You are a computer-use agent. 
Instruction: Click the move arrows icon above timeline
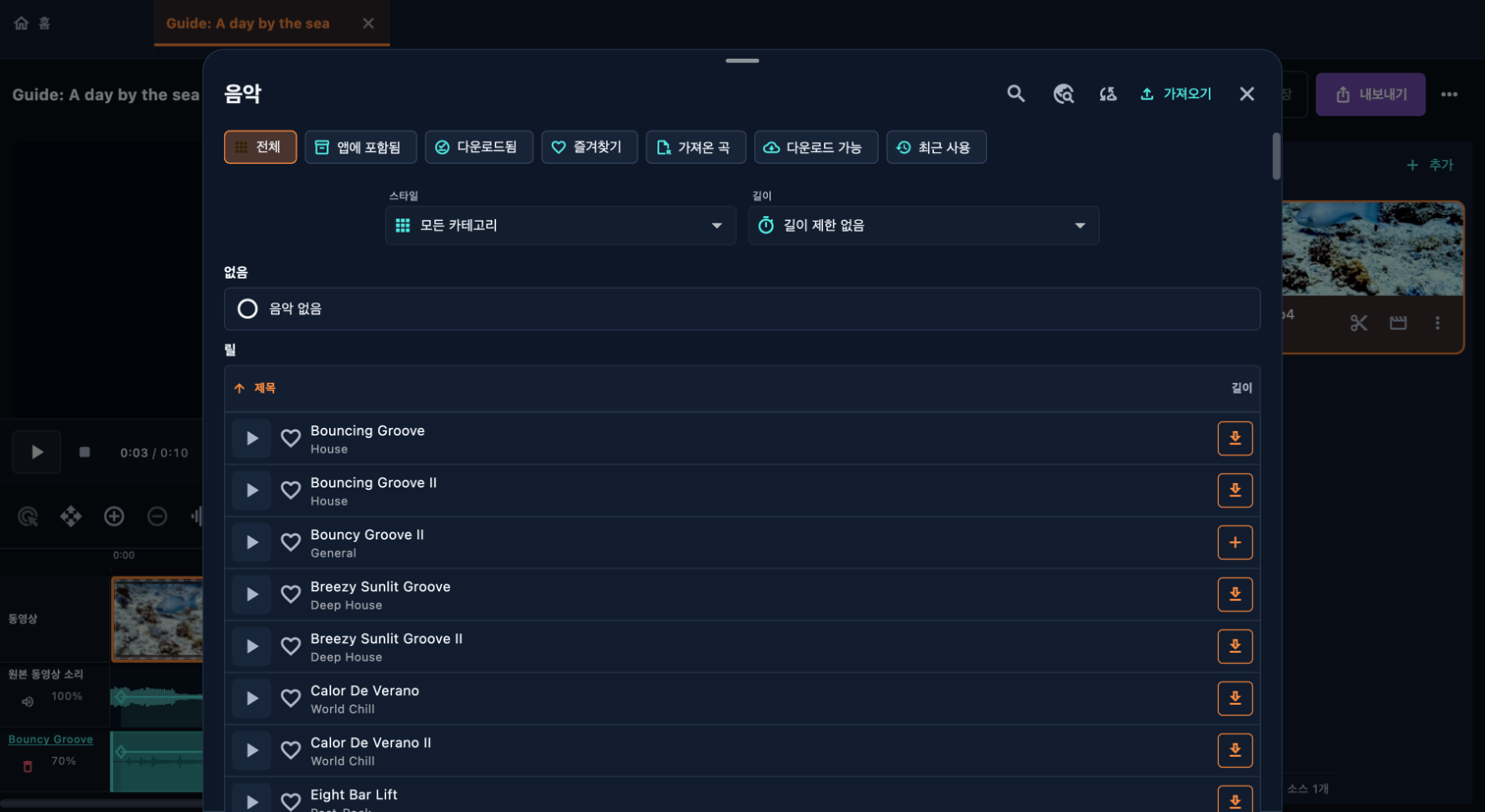pos(71,515)
